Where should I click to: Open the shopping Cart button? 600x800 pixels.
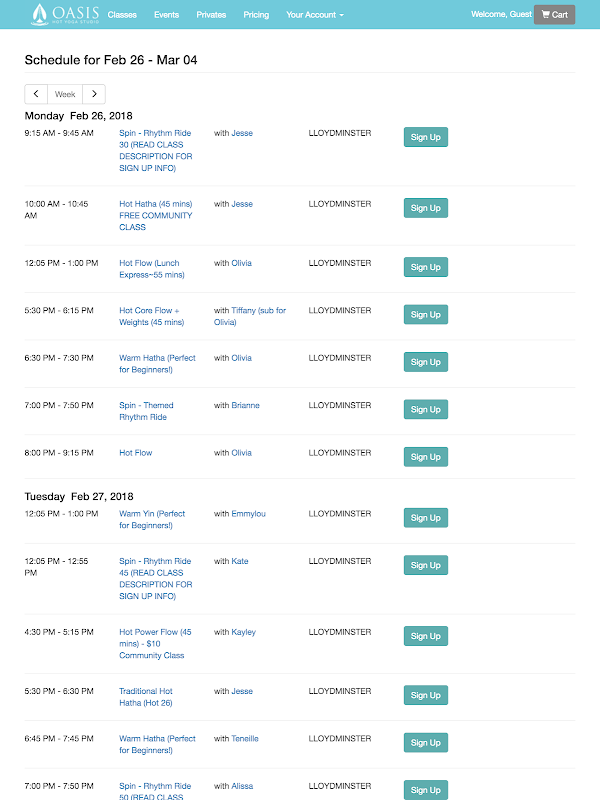[554, 15]
